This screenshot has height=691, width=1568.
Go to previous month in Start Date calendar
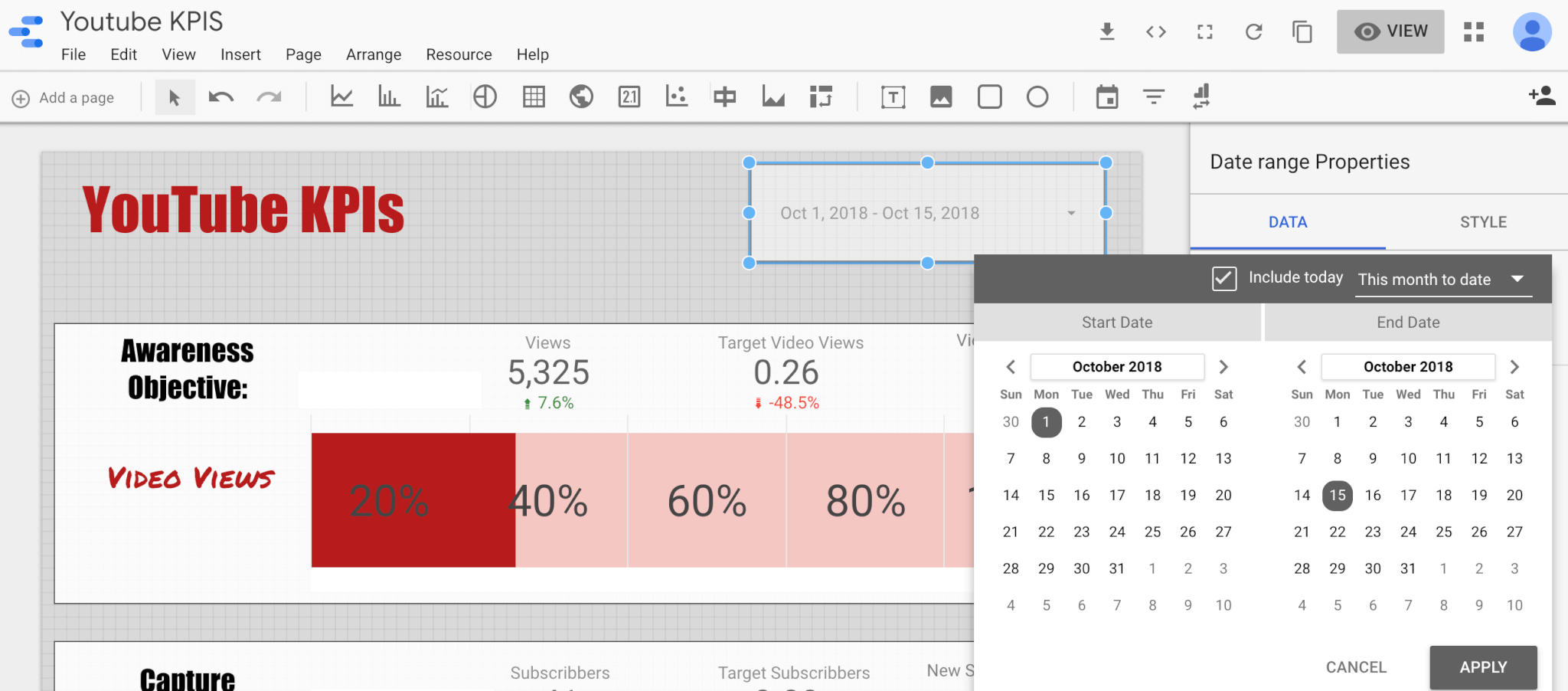click(1011, 367)
